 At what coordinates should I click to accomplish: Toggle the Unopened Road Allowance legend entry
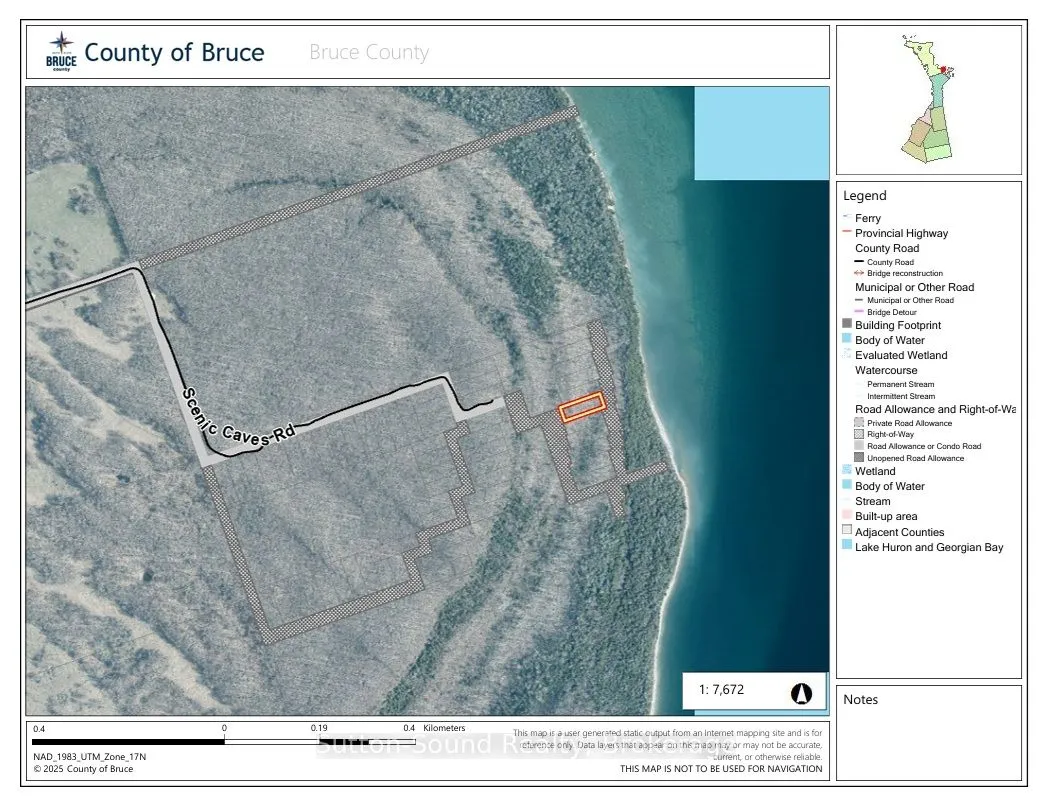pyautogui.click(x=858, y=458)
